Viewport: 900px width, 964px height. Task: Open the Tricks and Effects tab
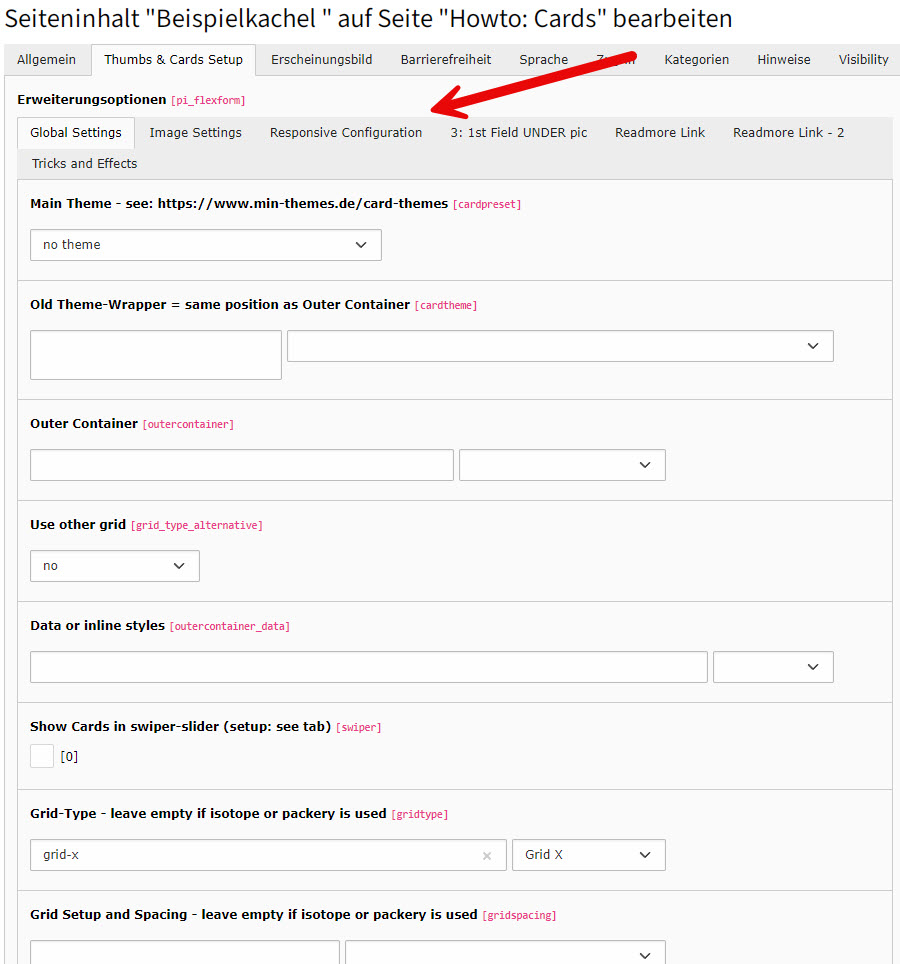[85, 164]
